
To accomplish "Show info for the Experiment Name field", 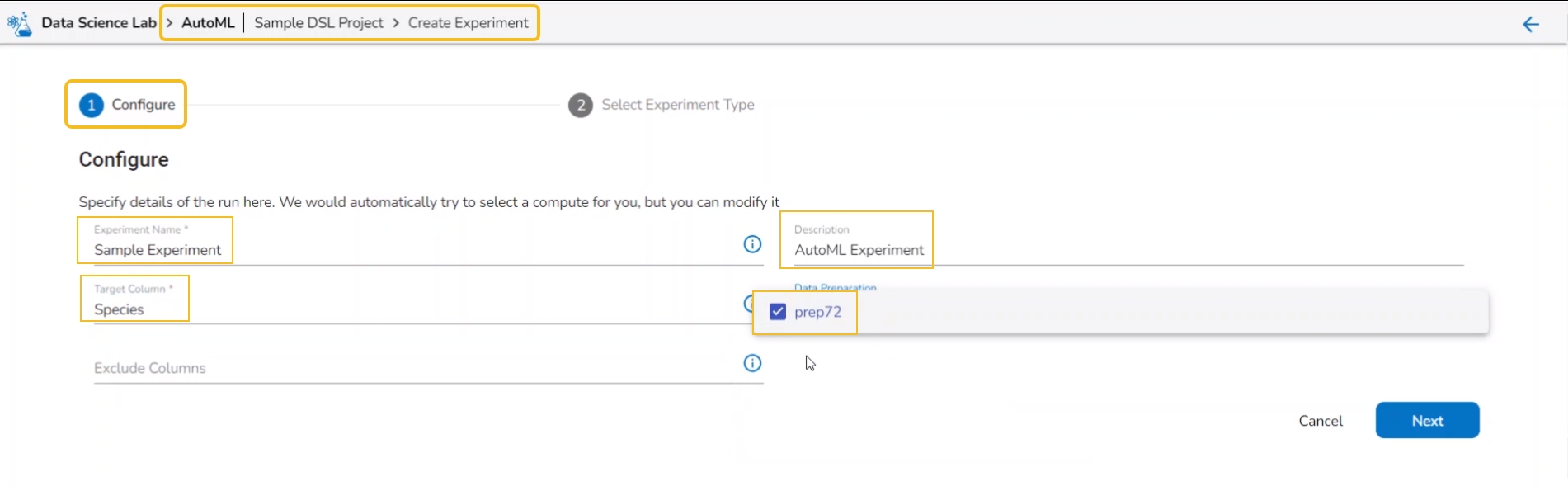I will [752, 244].
